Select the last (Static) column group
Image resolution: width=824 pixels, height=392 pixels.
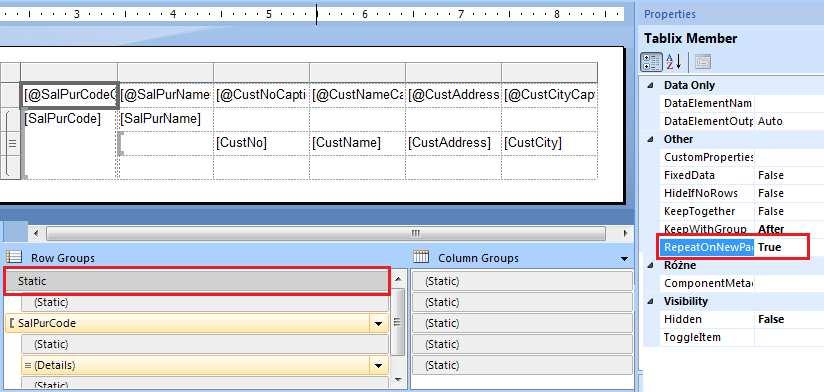[522, 365]
